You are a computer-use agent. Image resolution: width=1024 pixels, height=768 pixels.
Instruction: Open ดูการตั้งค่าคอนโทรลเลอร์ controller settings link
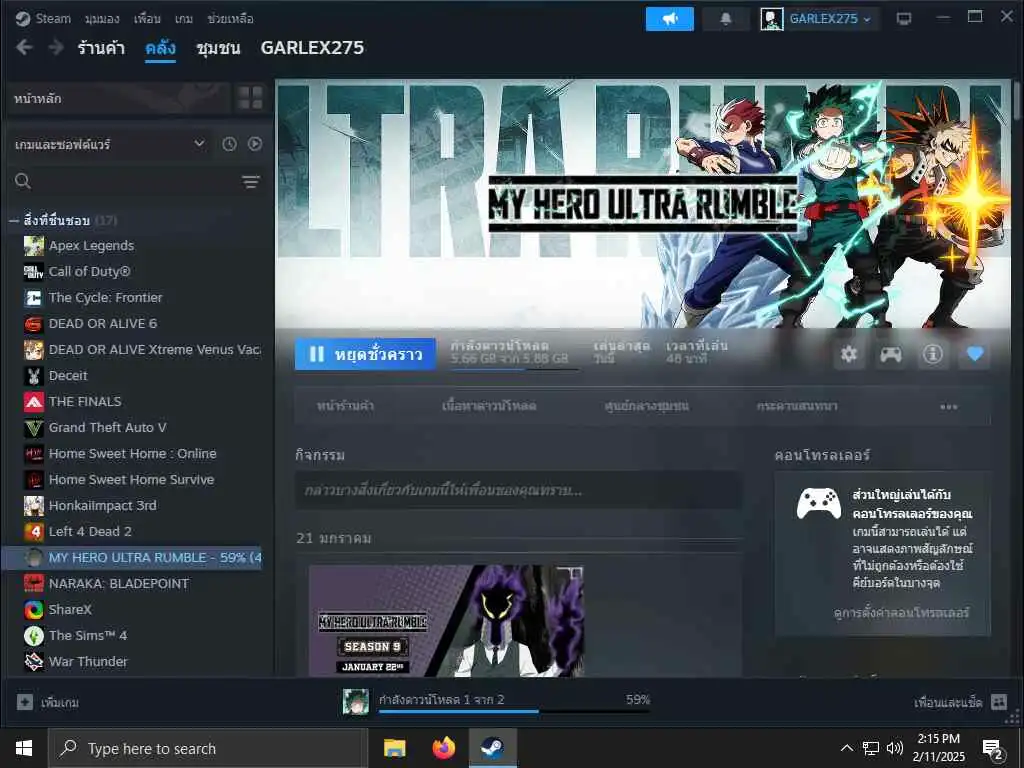tap(901, 613)
